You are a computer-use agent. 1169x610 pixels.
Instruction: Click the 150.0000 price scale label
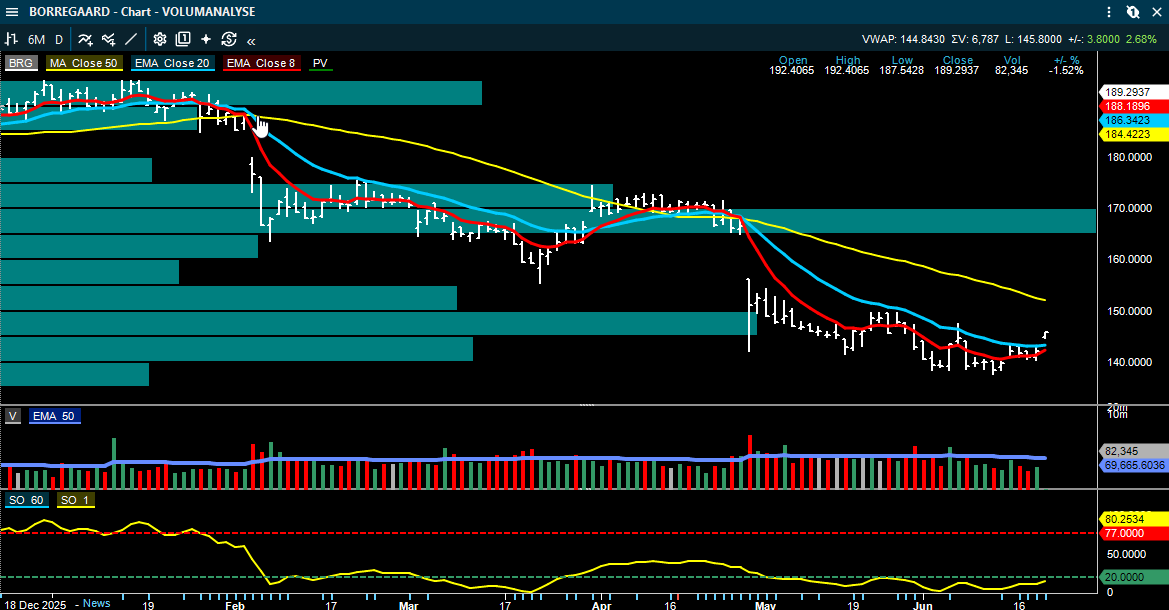click(1129, 311)
